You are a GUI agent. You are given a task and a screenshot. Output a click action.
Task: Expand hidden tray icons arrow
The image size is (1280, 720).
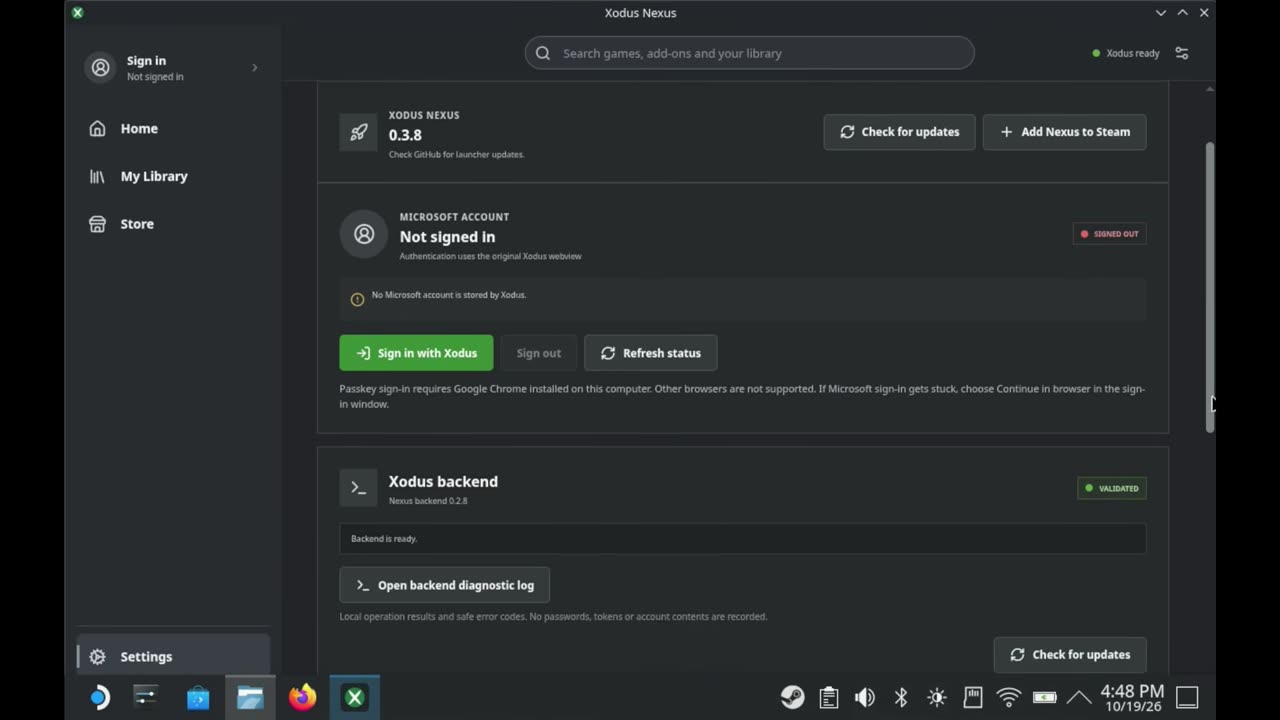point(1079,697)
